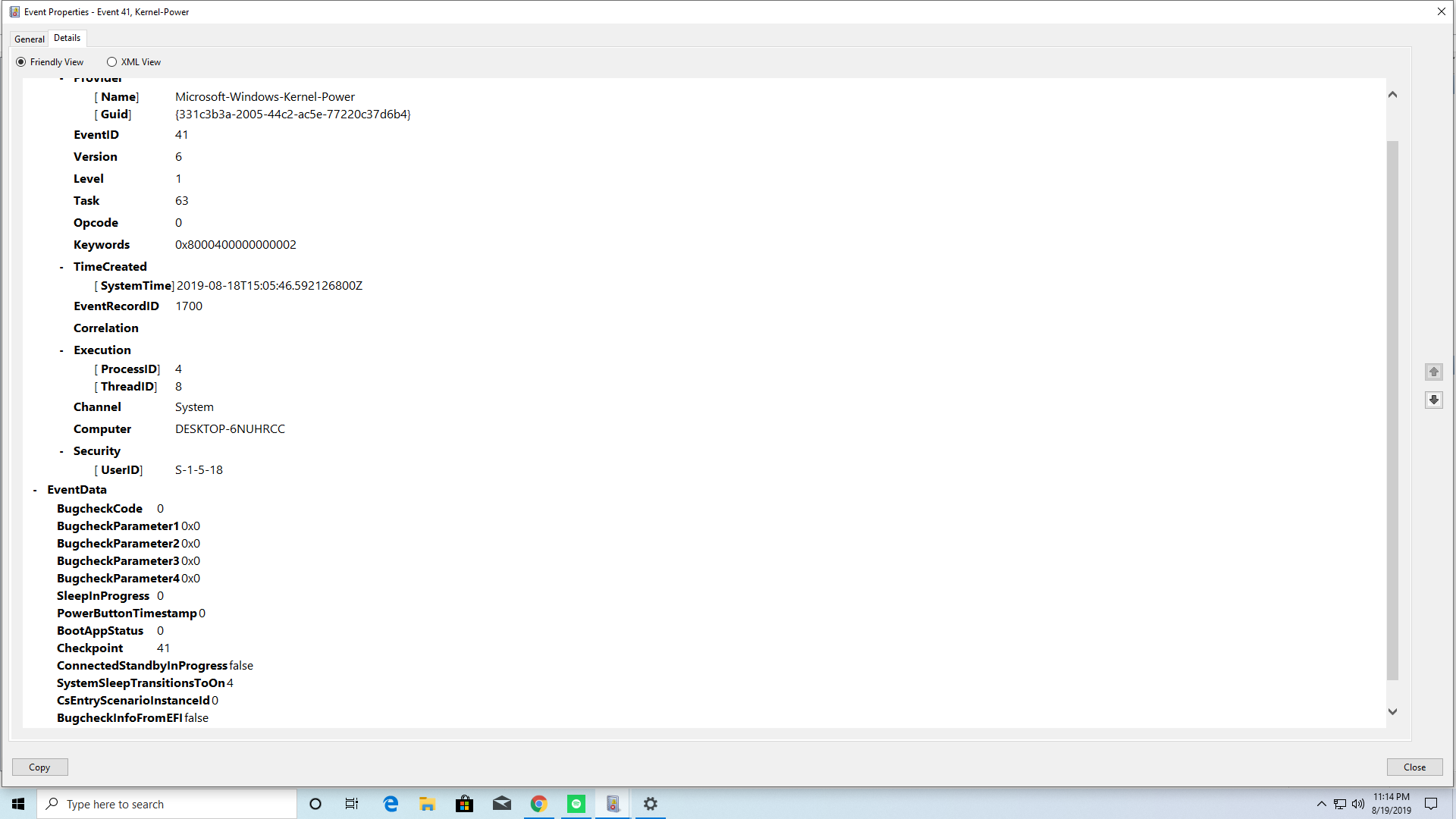Collapse the TimeCreated node
The width and height of the screenshot is (1456, 819).
click(61, 267)
